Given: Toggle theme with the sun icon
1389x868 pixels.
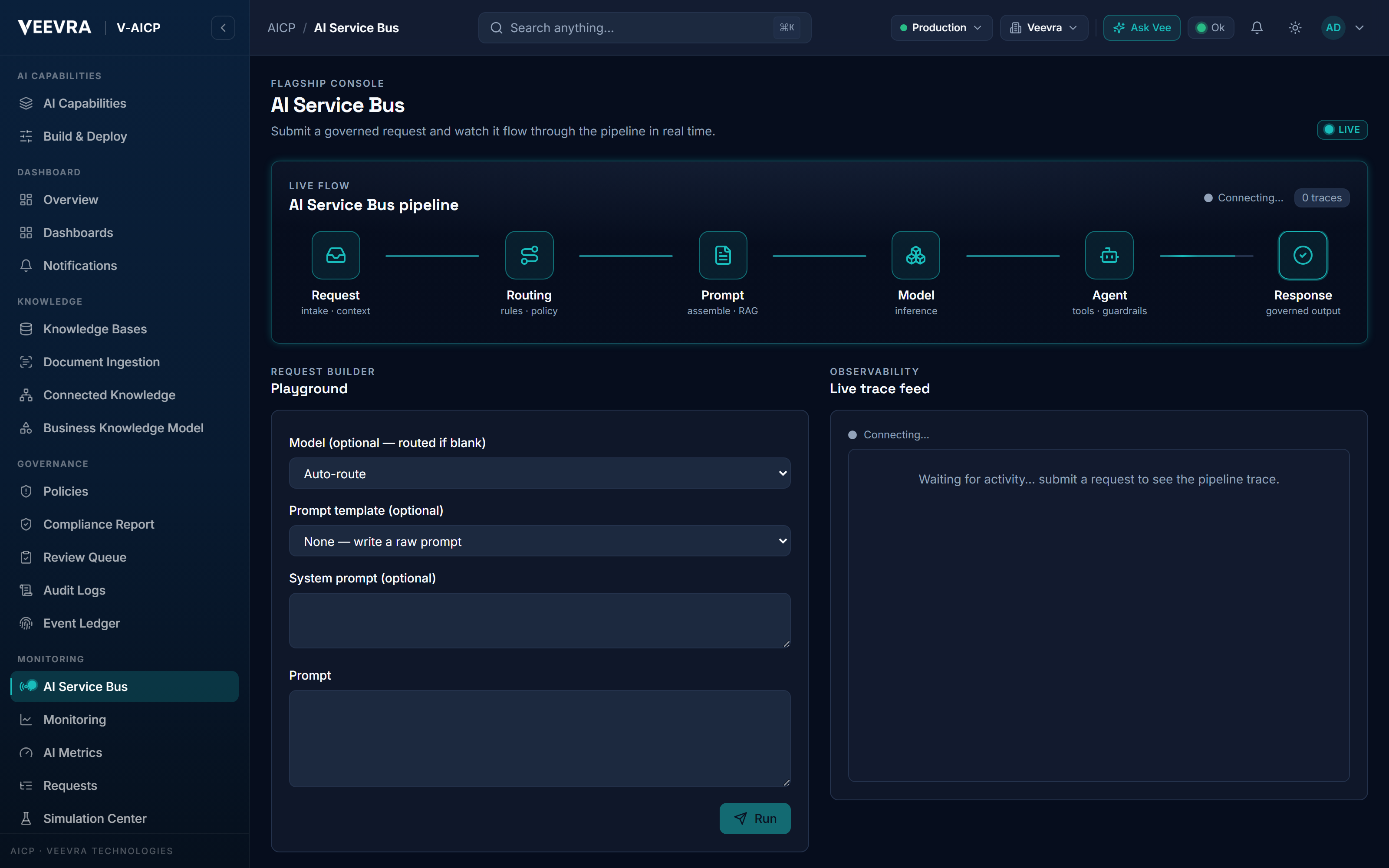Looking at the screenshot, I should pos(1295,27).
